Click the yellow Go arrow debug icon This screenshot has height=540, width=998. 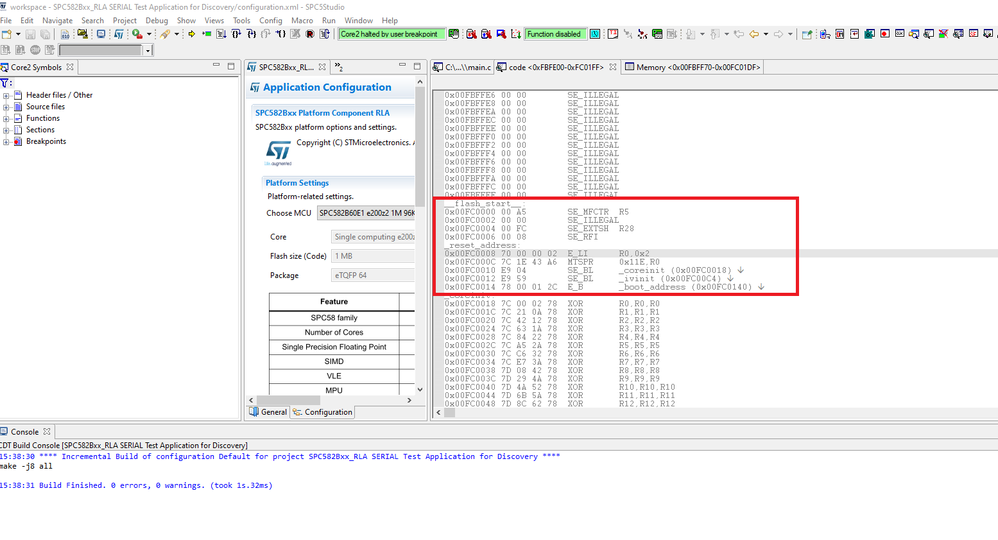tap(191, 34)
